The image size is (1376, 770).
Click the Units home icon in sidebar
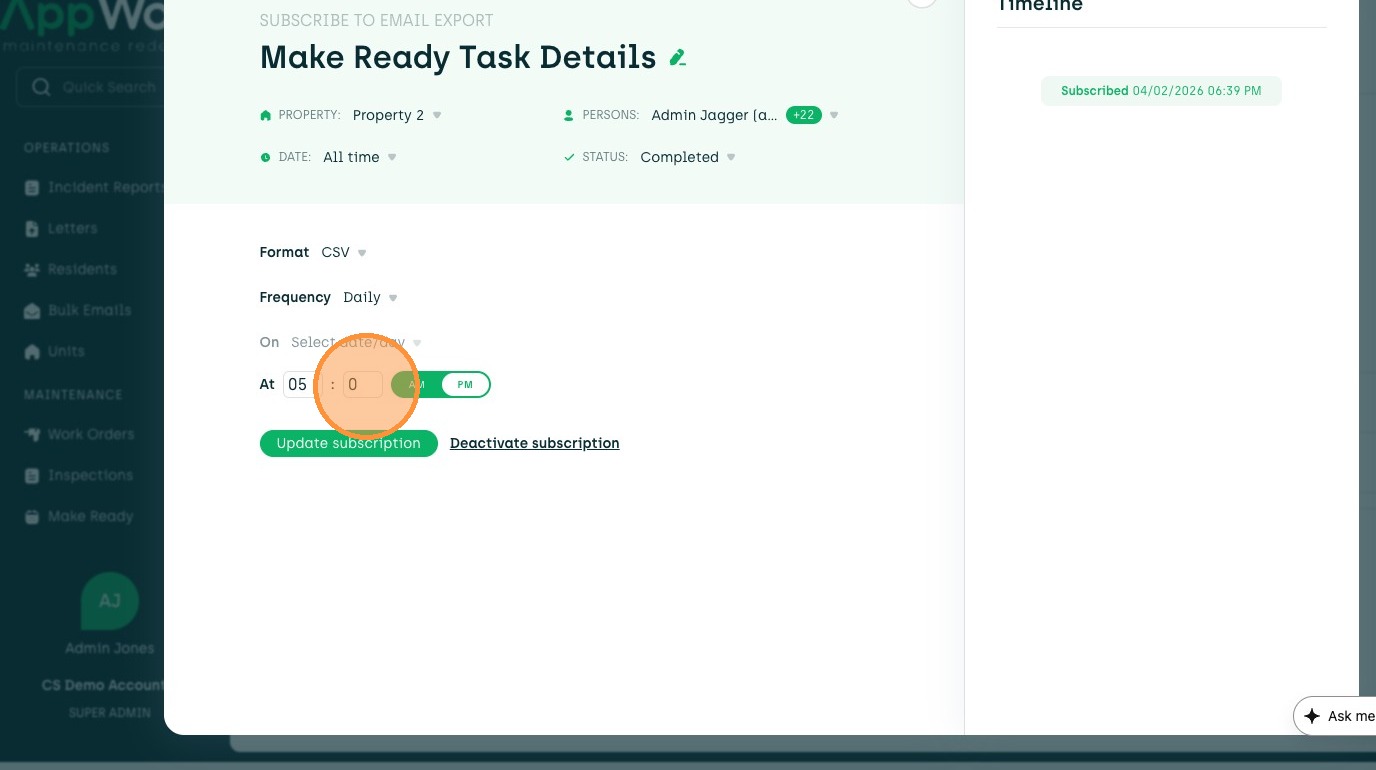[x=32, y=352]
